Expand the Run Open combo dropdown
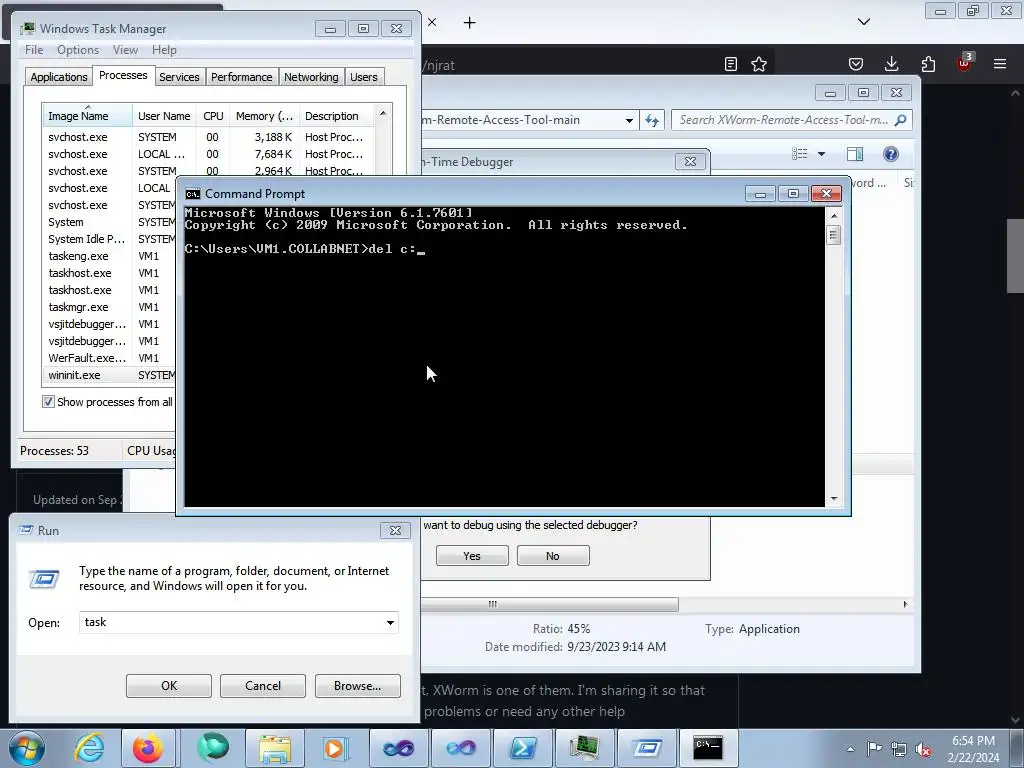The width and height of the screenshot is (1024, 768). 390,622
